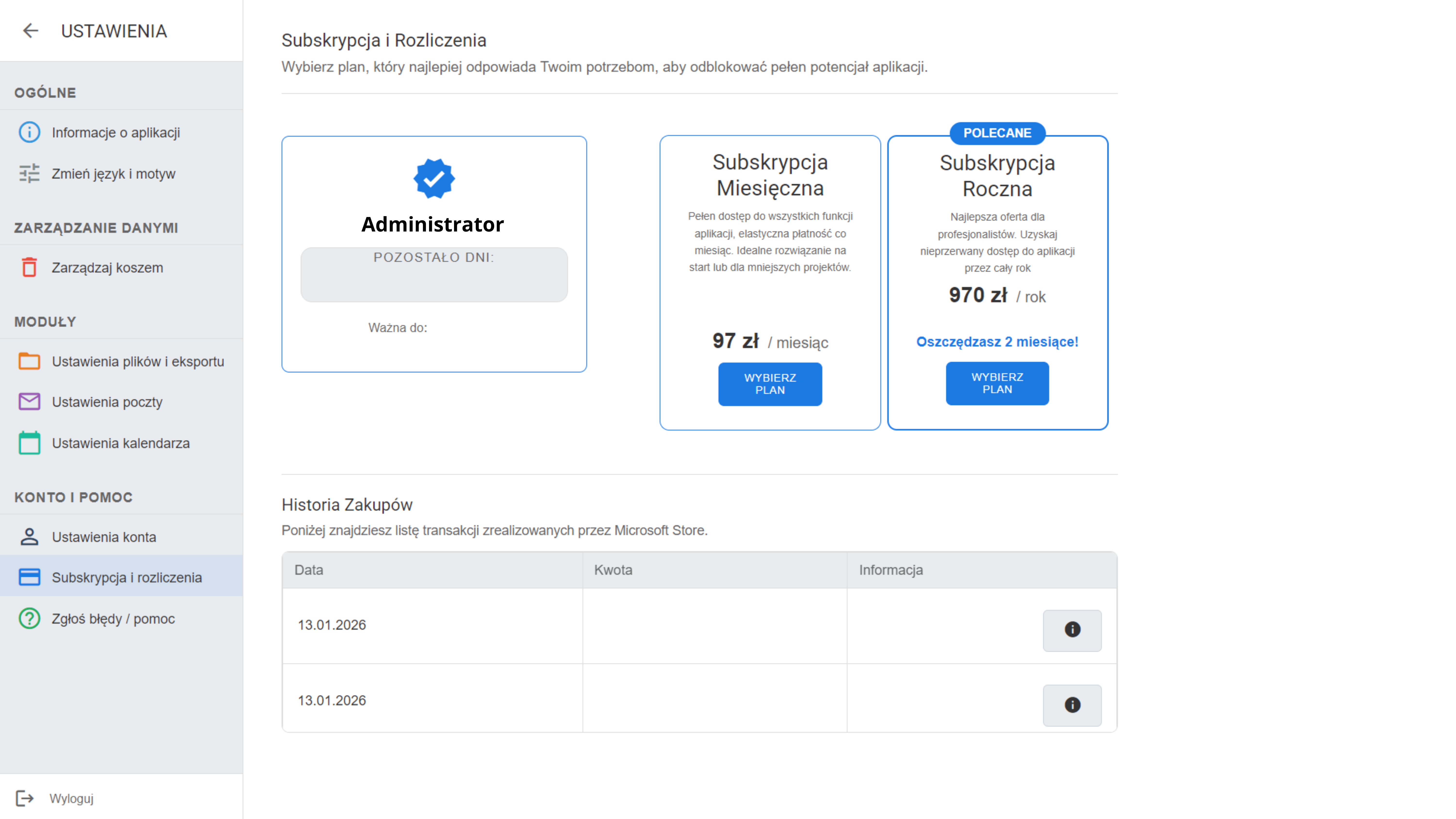Click the person icon for Ustawienia konta

click(29, 536)
